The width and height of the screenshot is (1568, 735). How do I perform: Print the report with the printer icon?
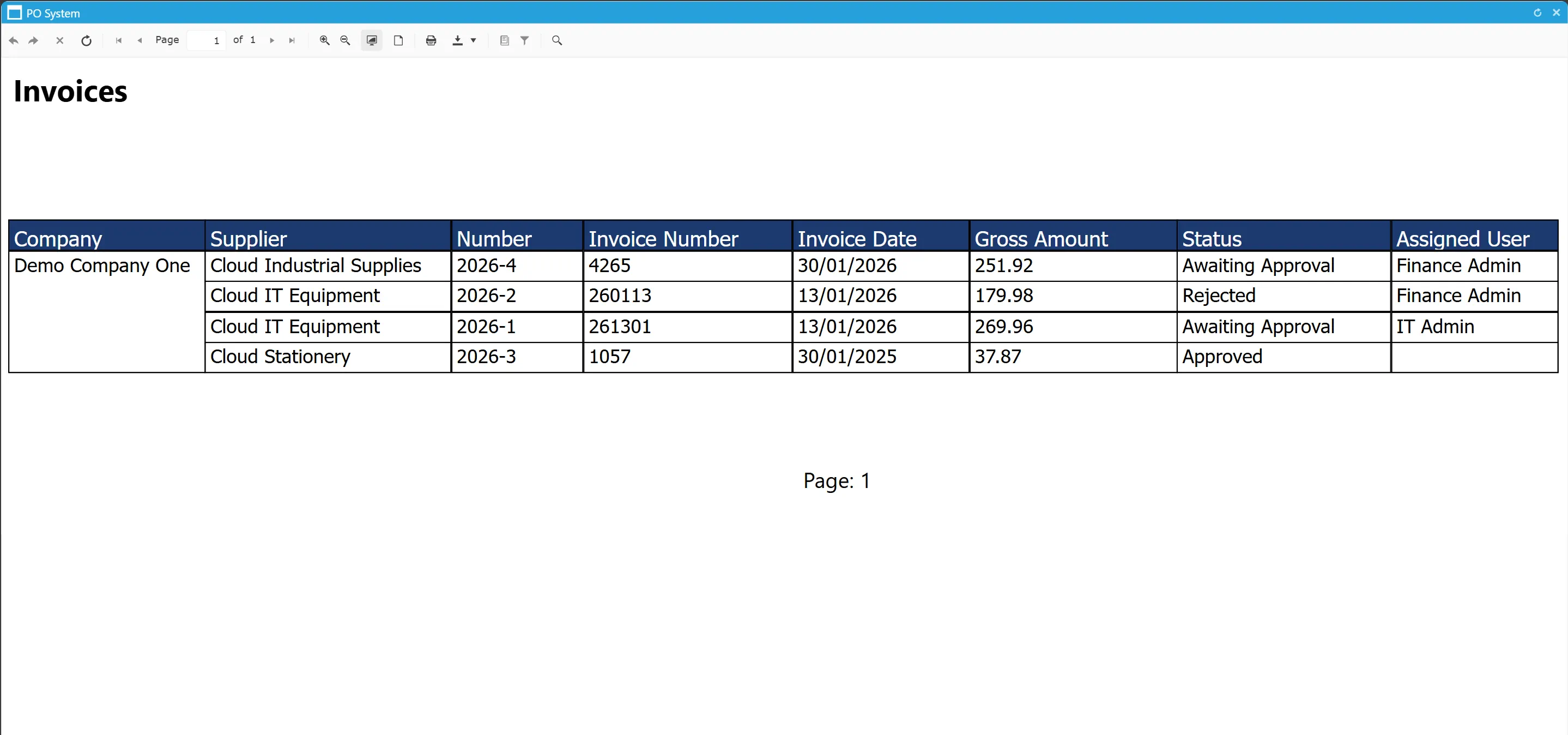click(431, 40)
